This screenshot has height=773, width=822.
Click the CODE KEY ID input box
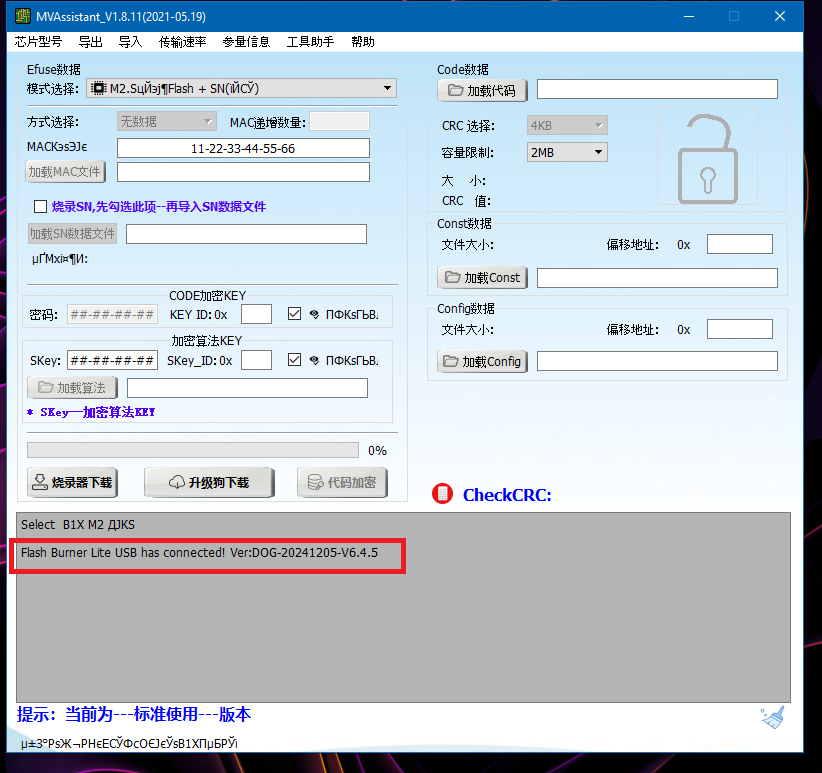(256, 314)
